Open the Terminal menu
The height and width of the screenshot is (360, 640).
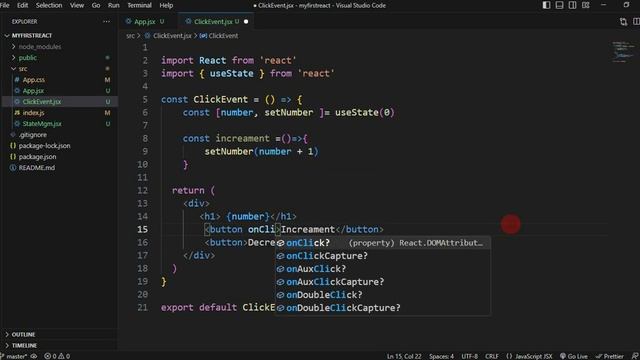click(139, 5)
